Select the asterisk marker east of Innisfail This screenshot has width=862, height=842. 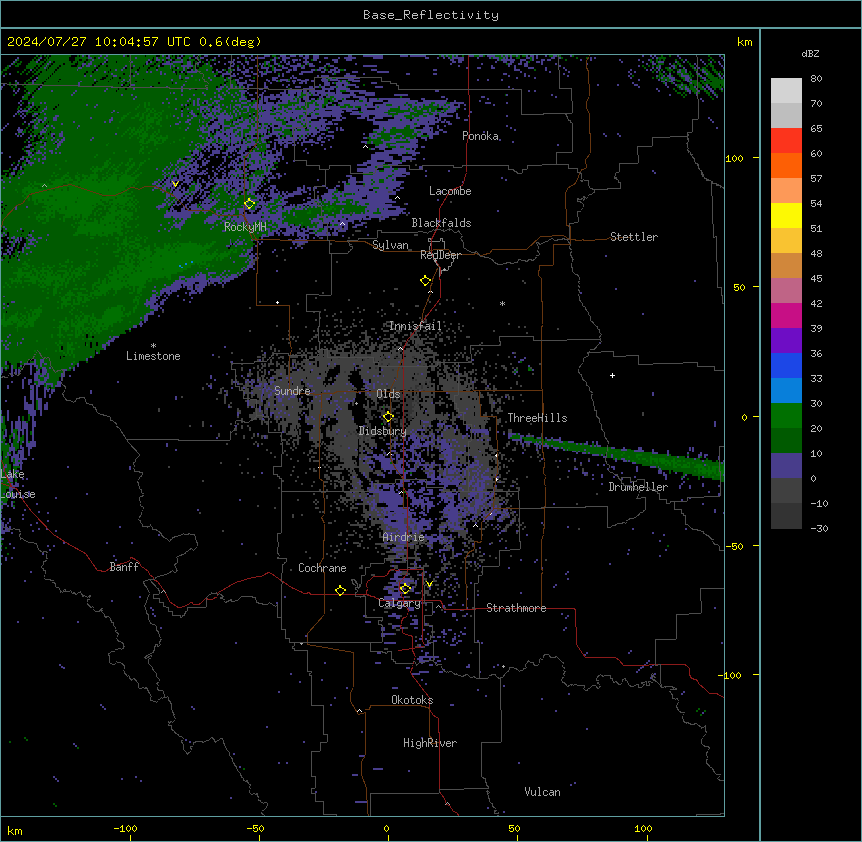point(502,303)
